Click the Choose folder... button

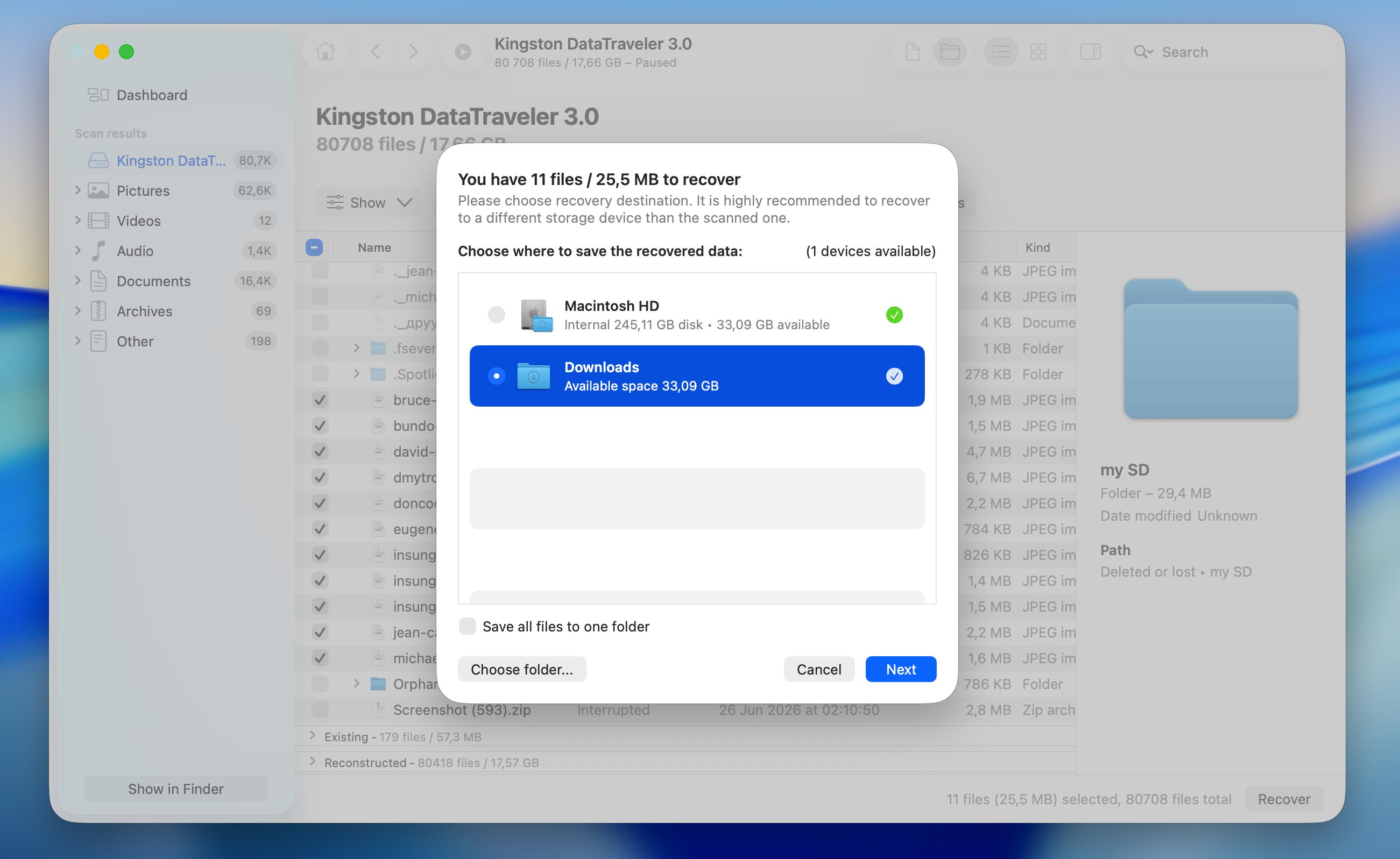(x=521, y=669)
